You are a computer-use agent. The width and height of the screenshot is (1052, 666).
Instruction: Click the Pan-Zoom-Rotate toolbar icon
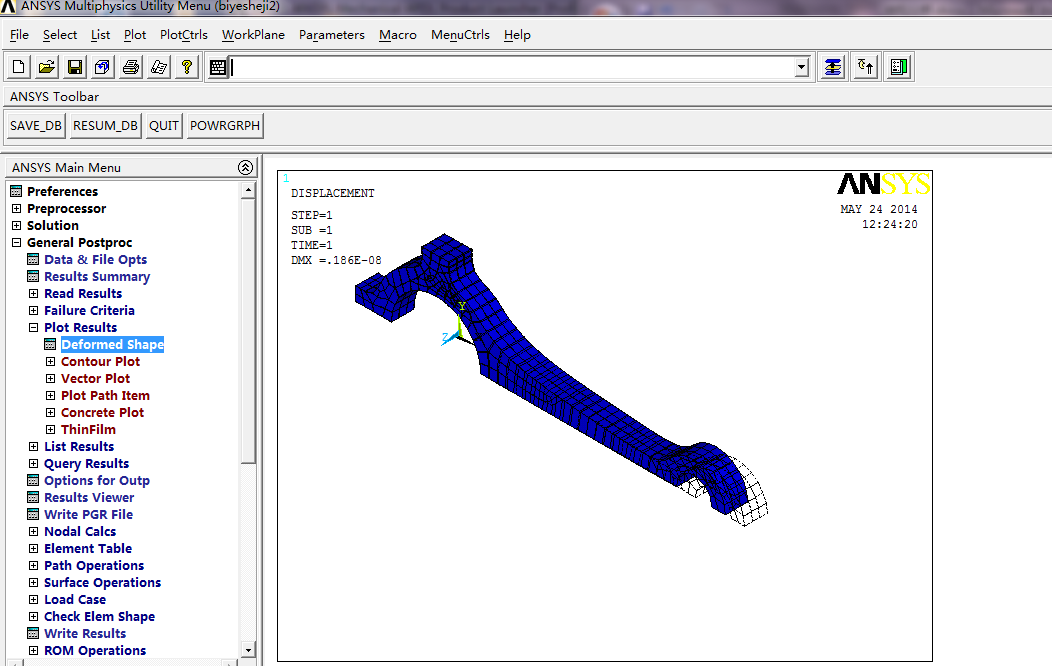click(103, 67)
